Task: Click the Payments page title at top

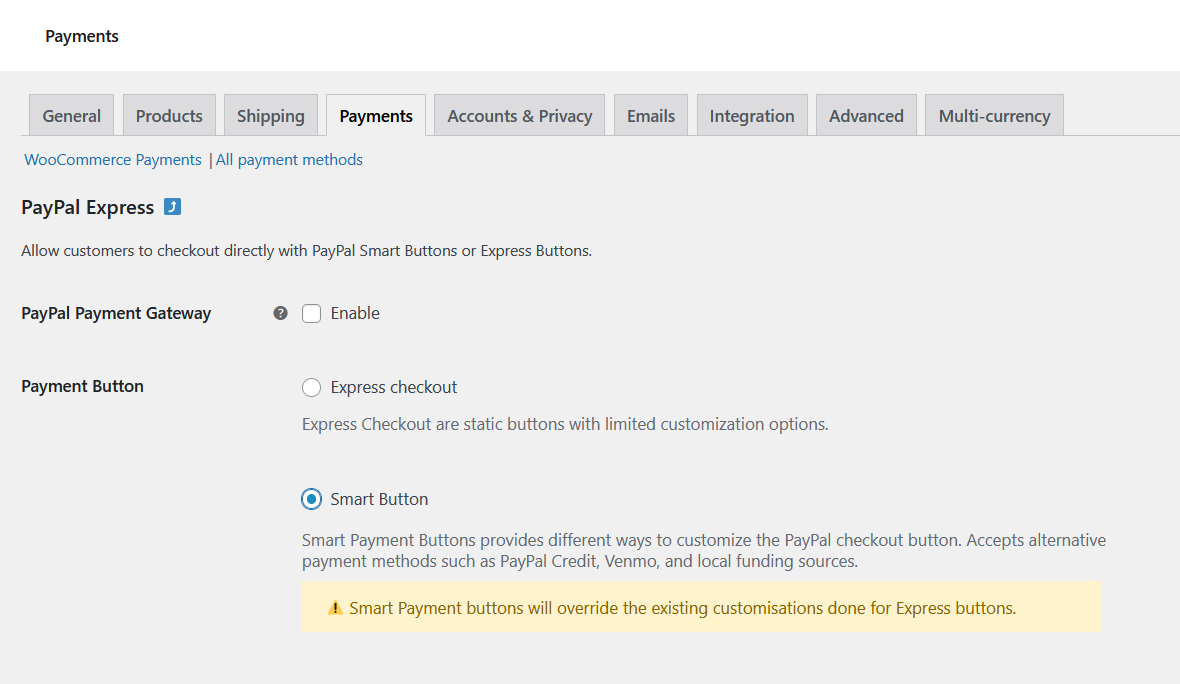Action: (81, 36)
